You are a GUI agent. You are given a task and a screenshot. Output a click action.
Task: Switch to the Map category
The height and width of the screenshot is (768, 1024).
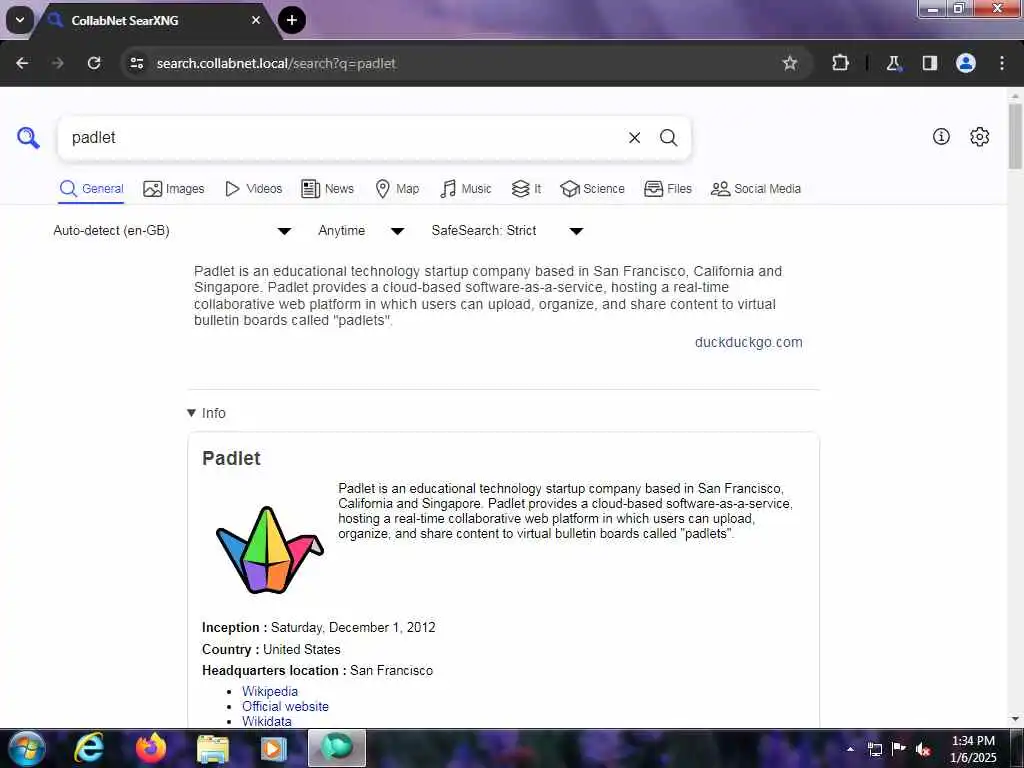(397, 189)
